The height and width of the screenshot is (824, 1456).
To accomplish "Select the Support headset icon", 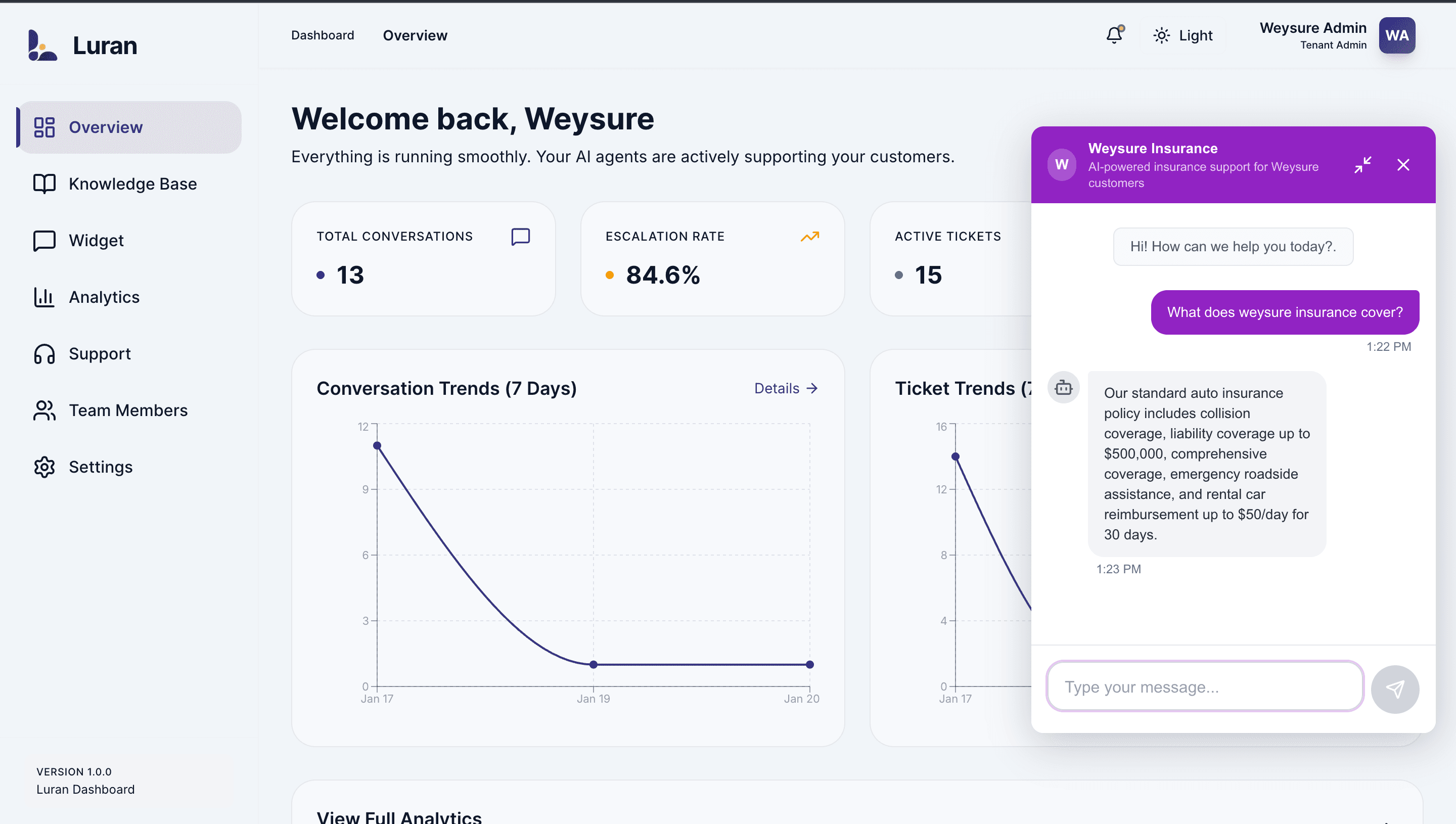I will 43,353.
